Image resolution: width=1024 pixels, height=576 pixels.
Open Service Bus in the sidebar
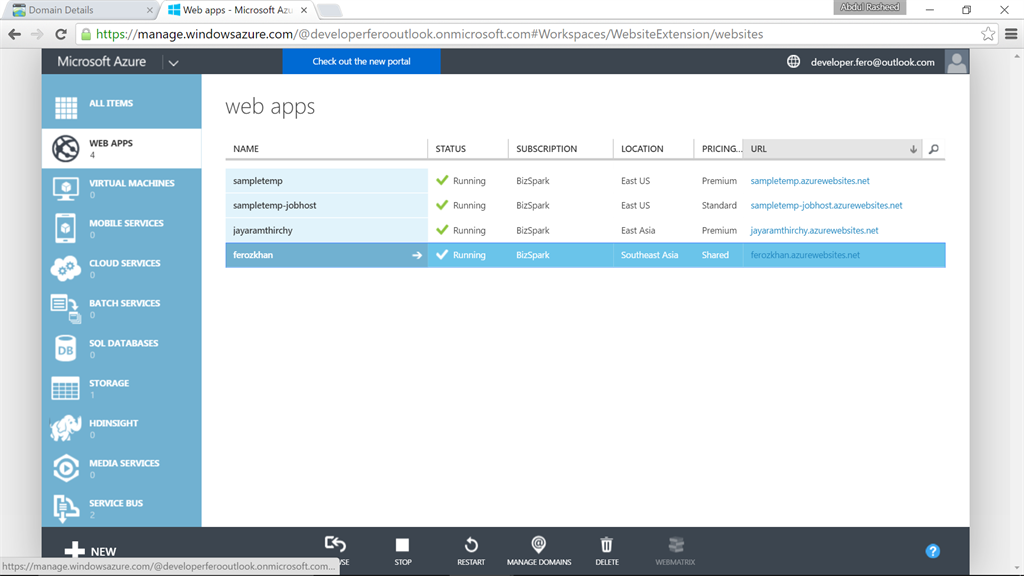(x=121, y=508)
